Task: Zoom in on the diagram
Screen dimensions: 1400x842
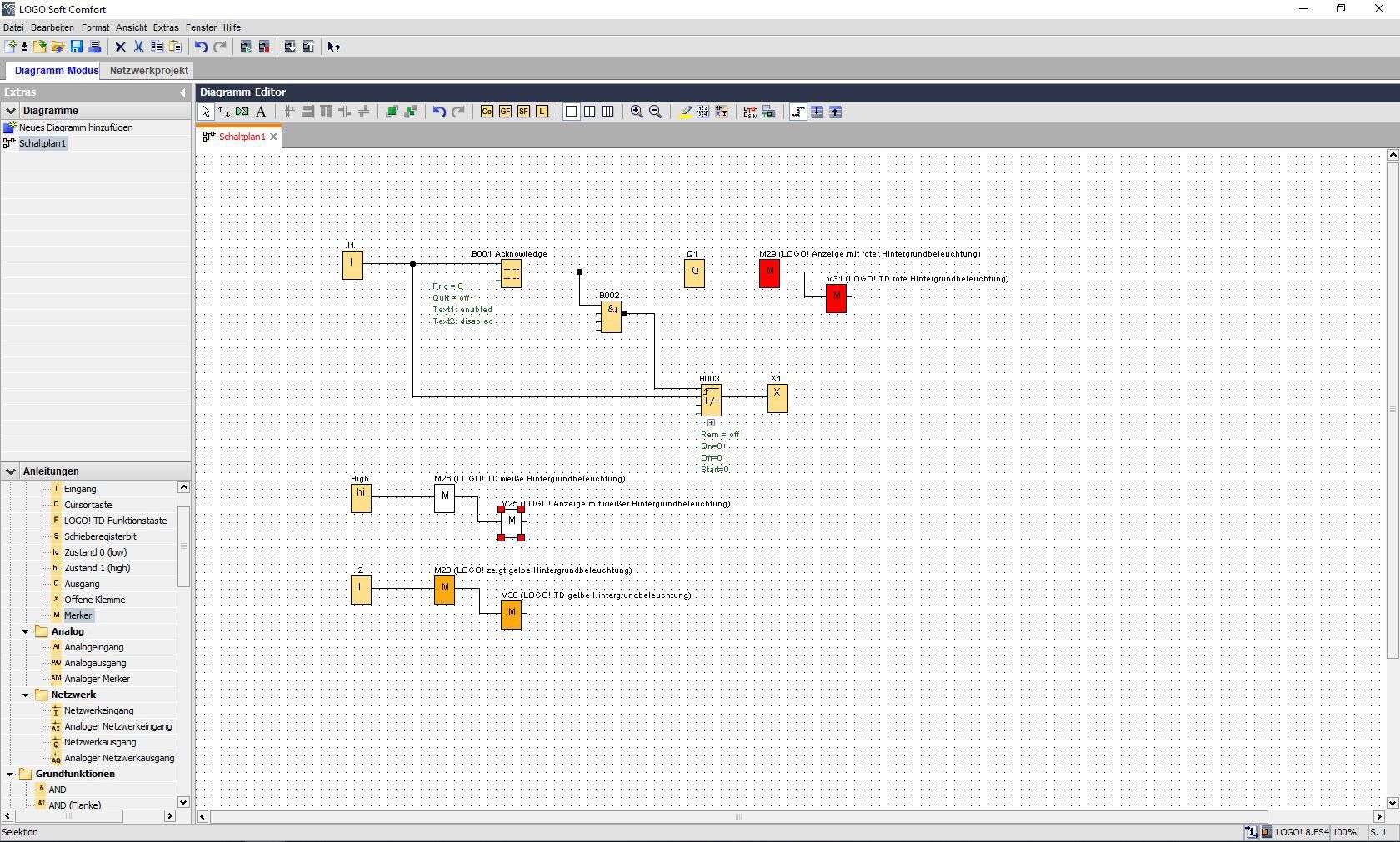Action: pos(637,112)
